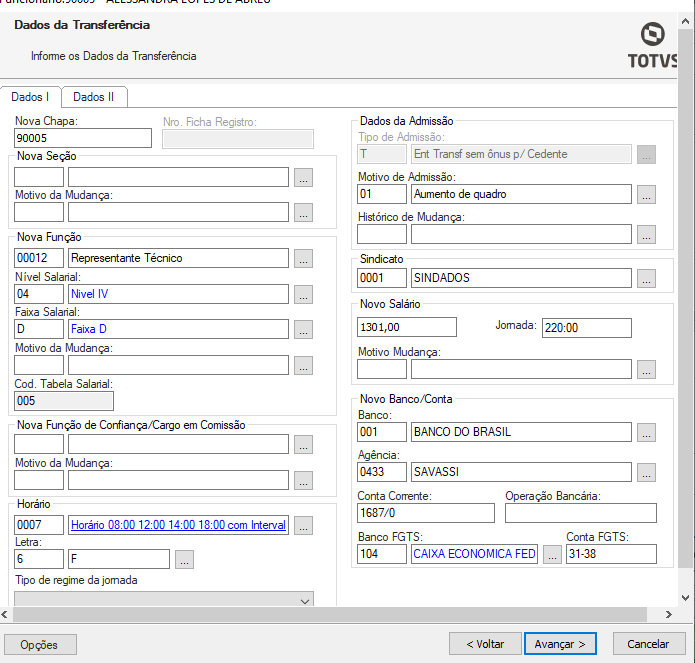Focus the Jornada field 220:00
This screenshot has width=695, height=663.
587,328
